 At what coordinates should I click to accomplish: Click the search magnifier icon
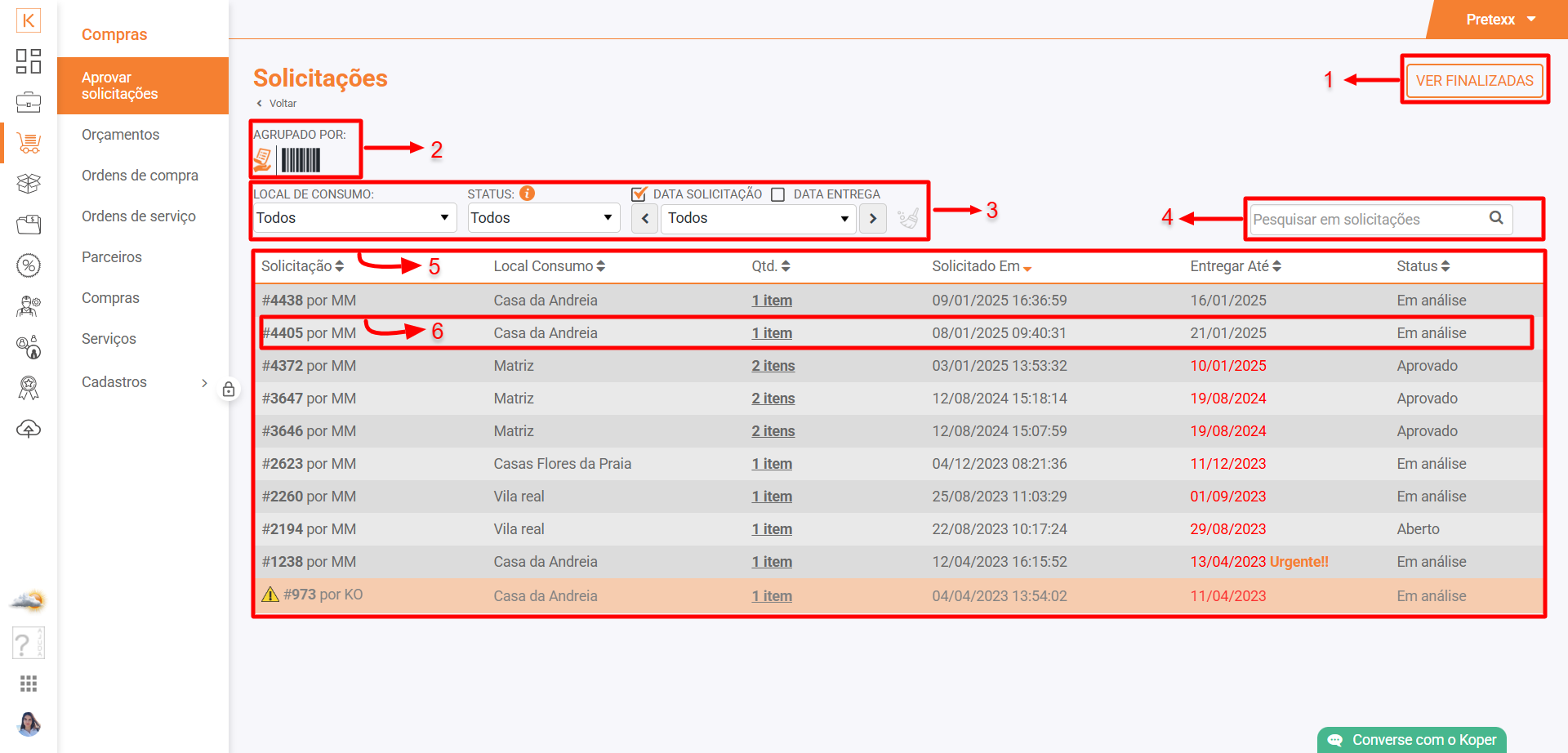click(1496, 218)
